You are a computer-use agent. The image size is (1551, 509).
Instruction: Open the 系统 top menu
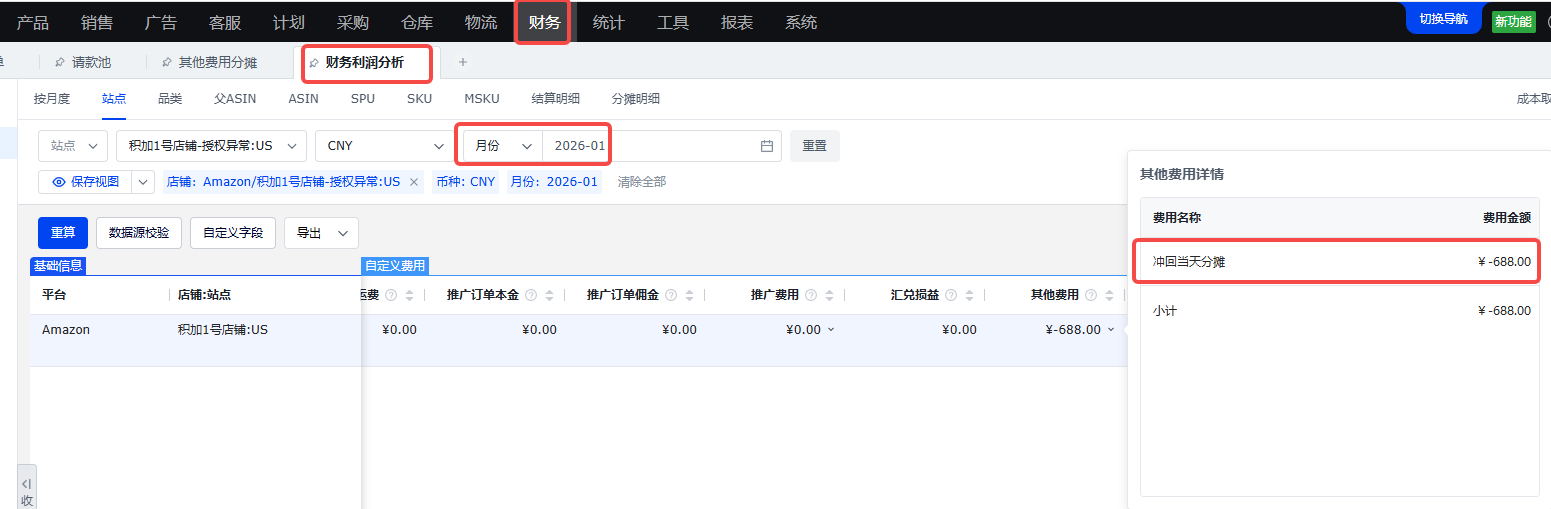[x=801, y=22]
